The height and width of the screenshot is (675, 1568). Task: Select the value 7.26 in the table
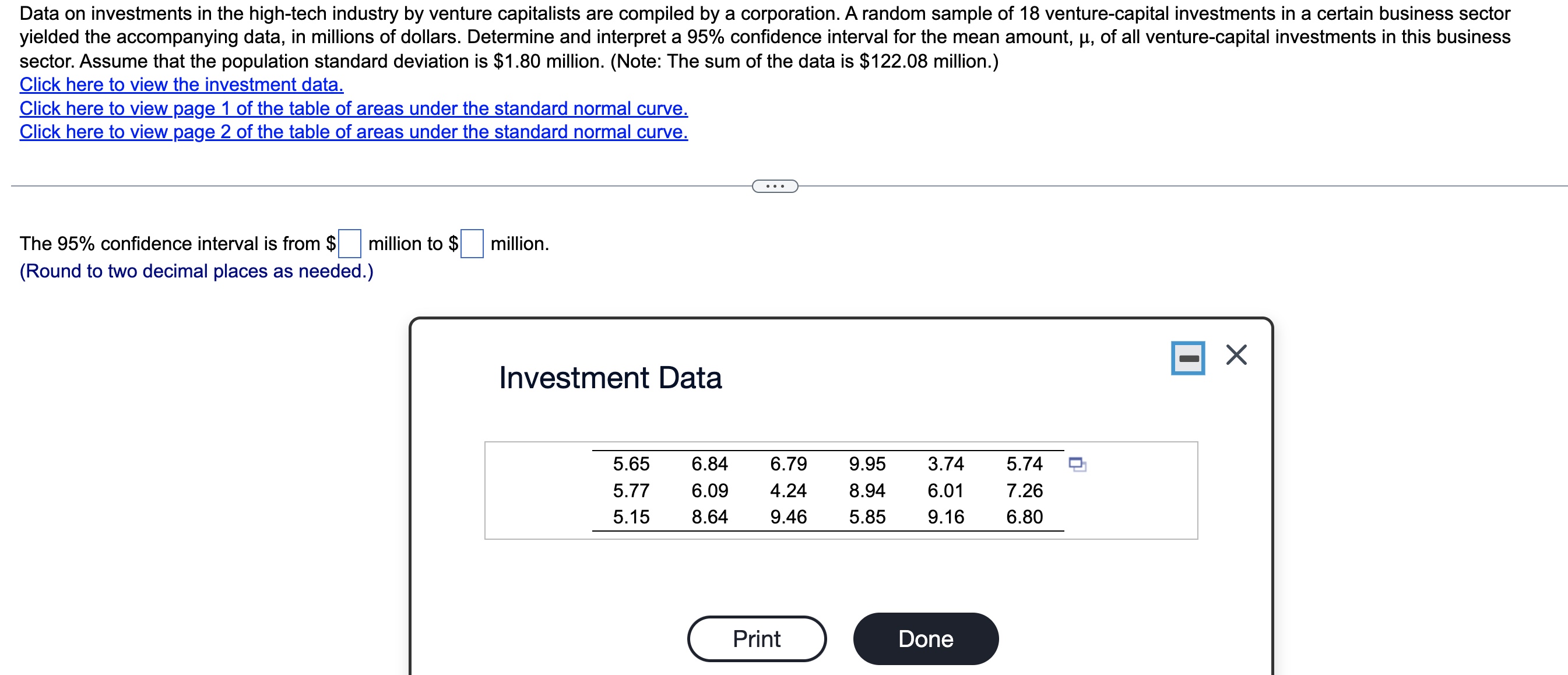pyautogui.click(x=1024, y=491)
